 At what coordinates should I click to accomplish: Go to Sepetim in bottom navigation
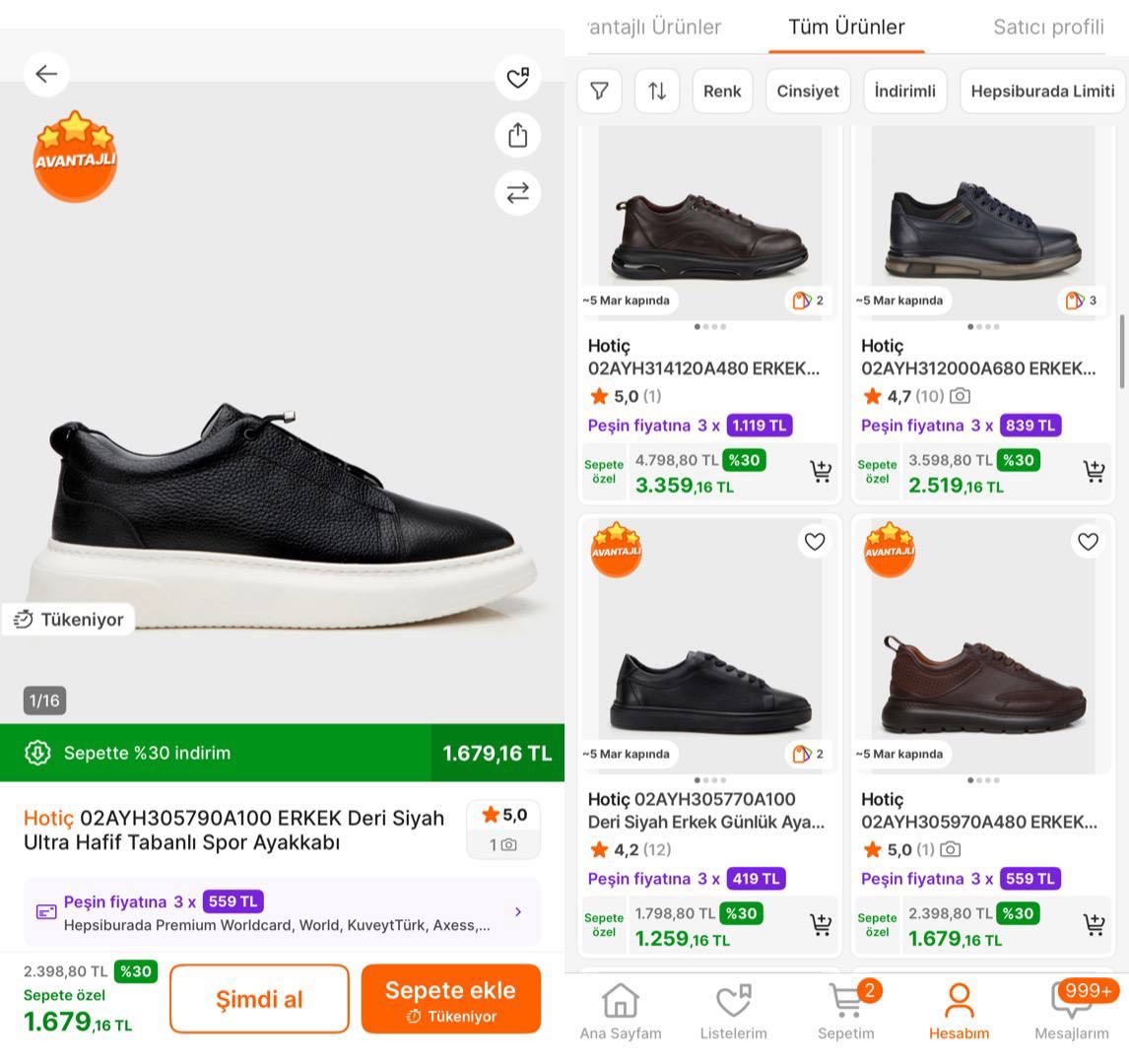point(846,1011)
